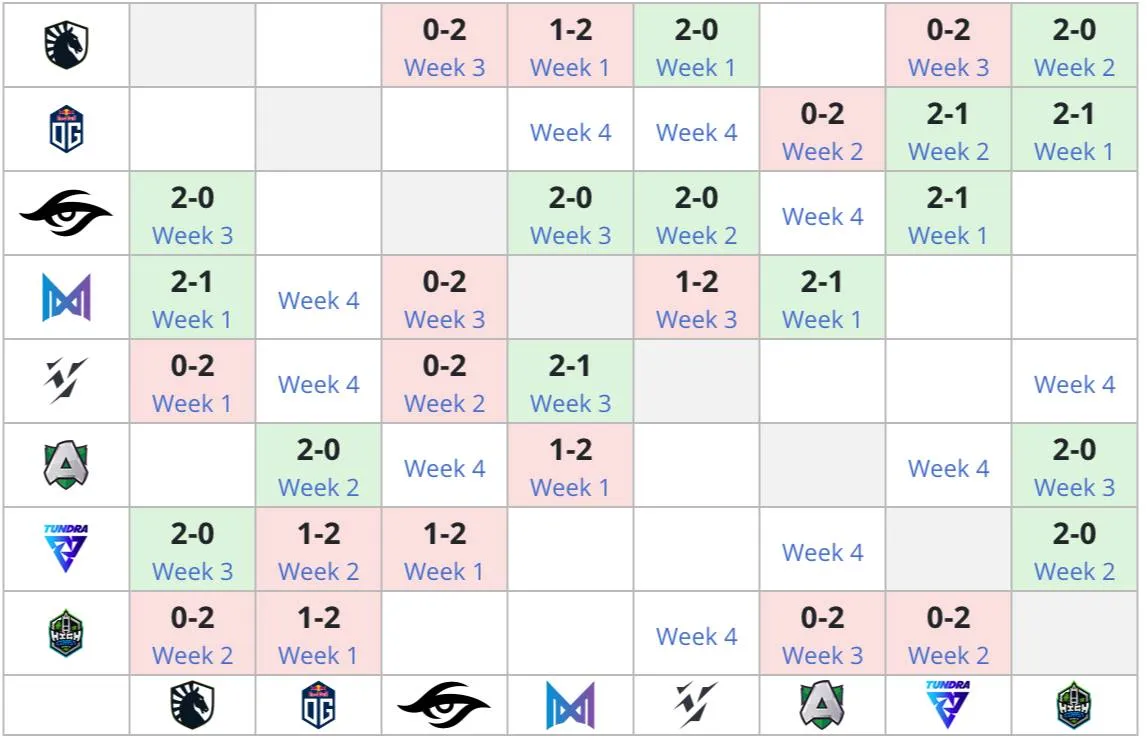Click the Team Liquid logo in the column footer
Viewport: 1147px width, 742px height.
[x=192, y=705]
